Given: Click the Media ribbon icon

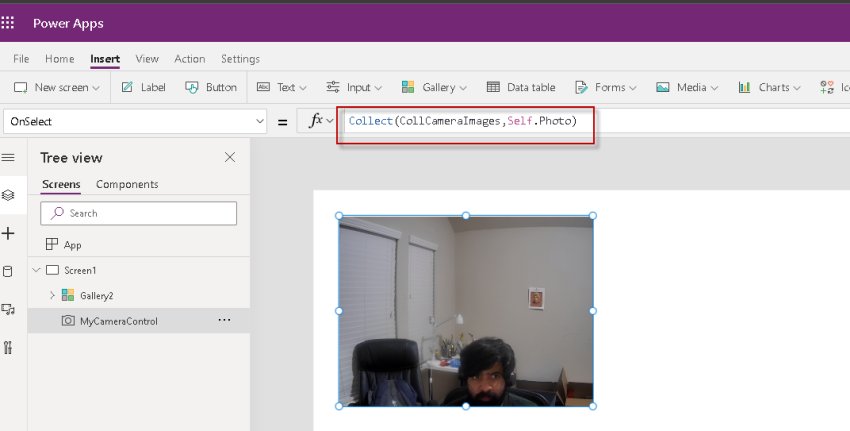Looking at the screenshot, I should tap(662, 87).
